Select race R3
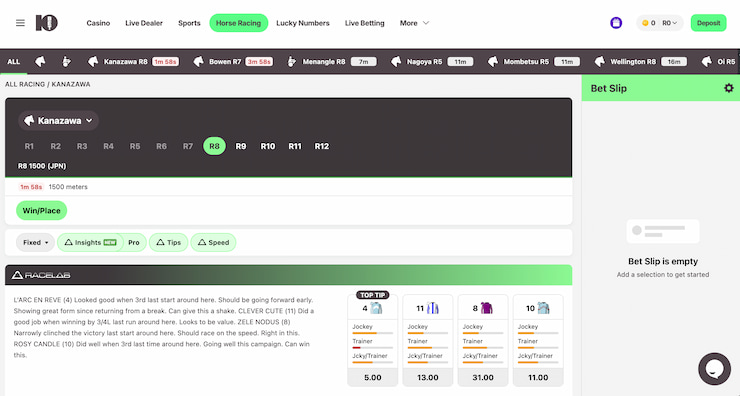 point(82,146)
